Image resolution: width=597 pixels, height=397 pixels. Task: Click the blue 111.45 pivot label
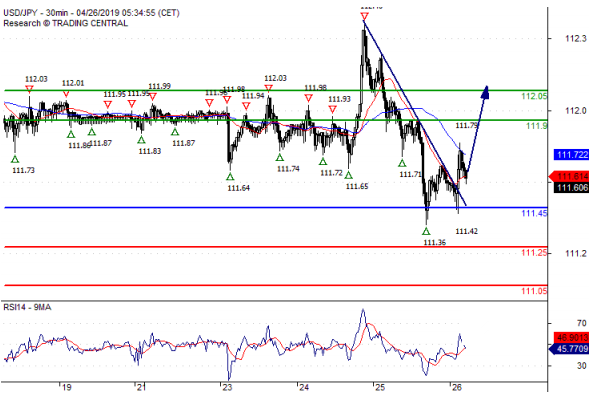pyautogui.click(x=534, y=213)
